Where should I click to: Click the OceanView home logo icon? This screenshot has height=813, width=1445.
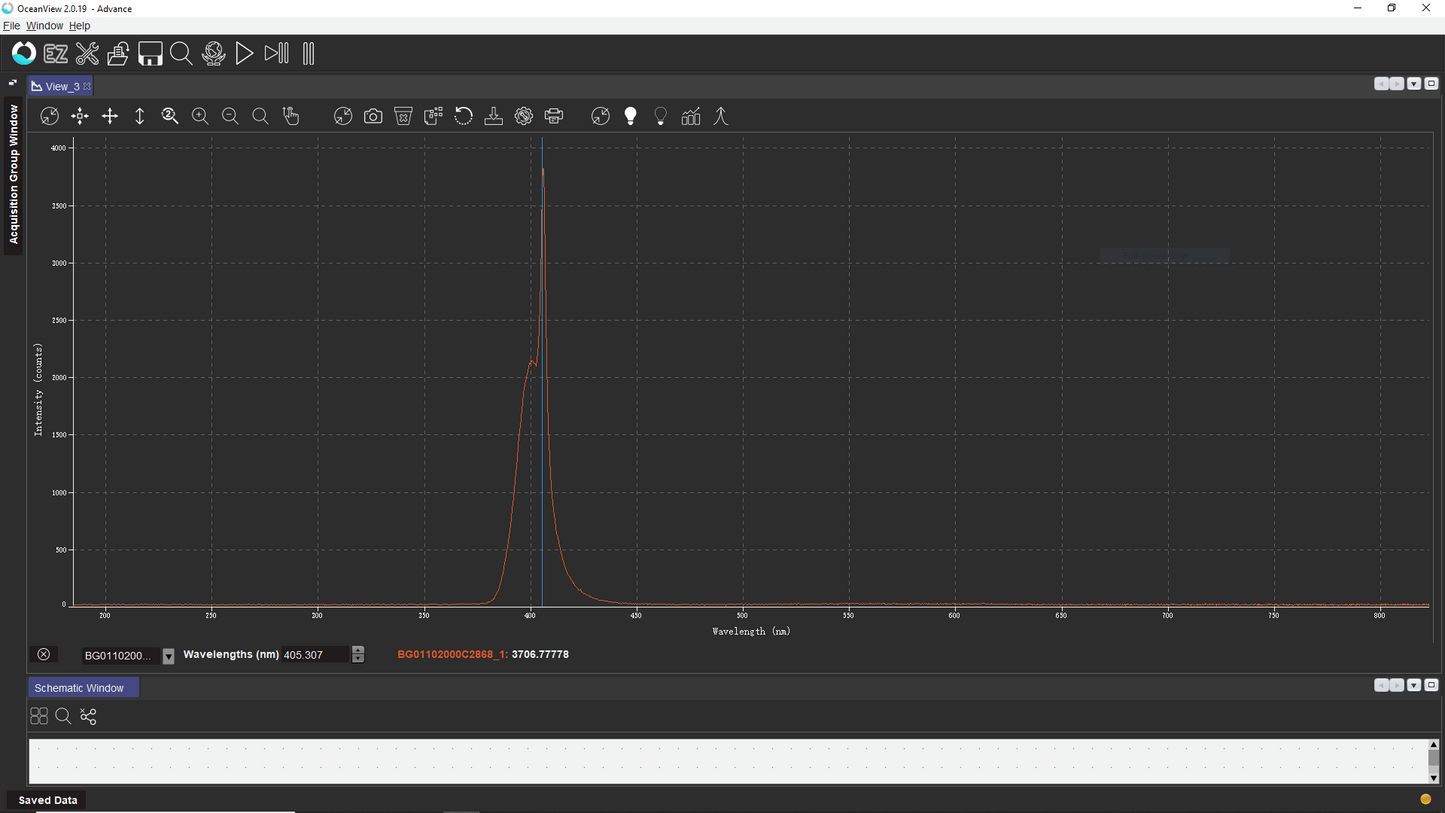coord(24,53)
